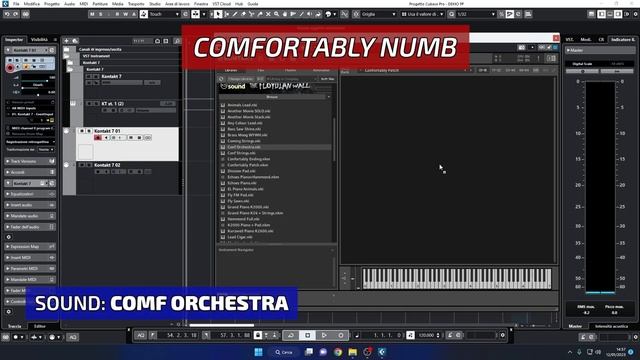This screenshot has width=640, height=360.
Task: Click the Add Track plus icon
Action: tap(67, 41)
